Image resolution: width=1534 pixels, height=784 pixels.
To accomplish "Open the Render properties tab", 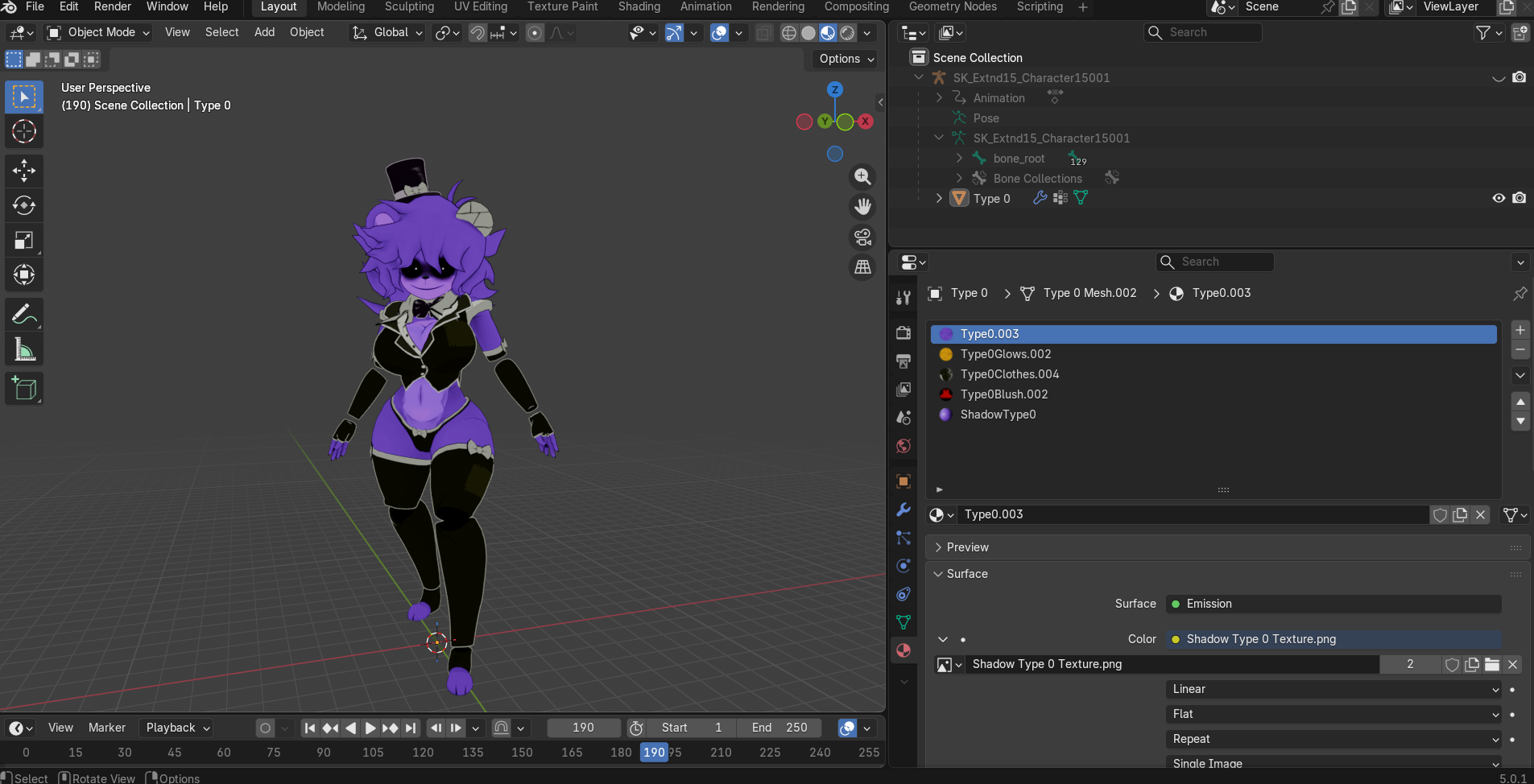I will [x=903, y=332].
